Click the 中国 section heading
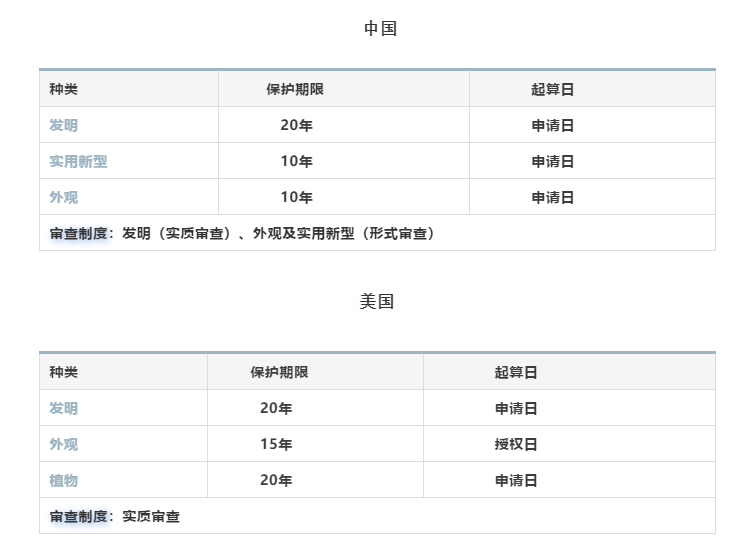The image size is (738, 559). (x=380, y=29)
